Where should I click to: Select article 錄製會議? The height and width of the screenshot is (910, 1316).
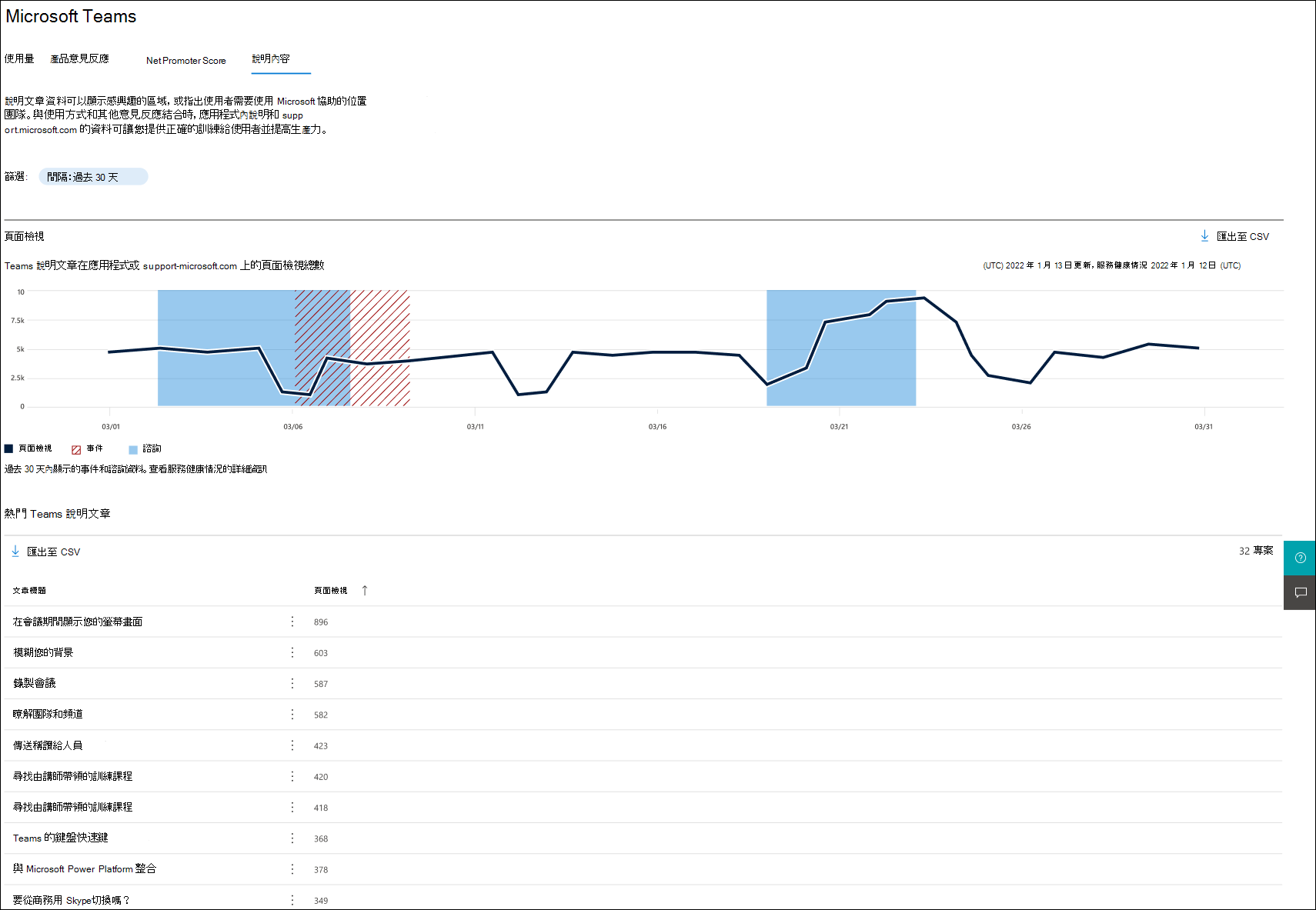(x=35, y=683)
